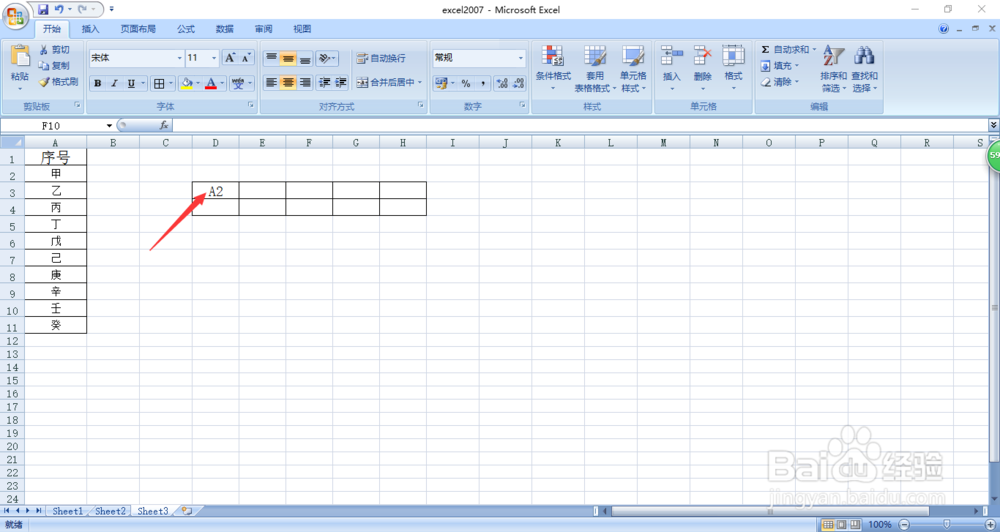
Task: Decrease font size with small A
Action: (x=246, y=58)
